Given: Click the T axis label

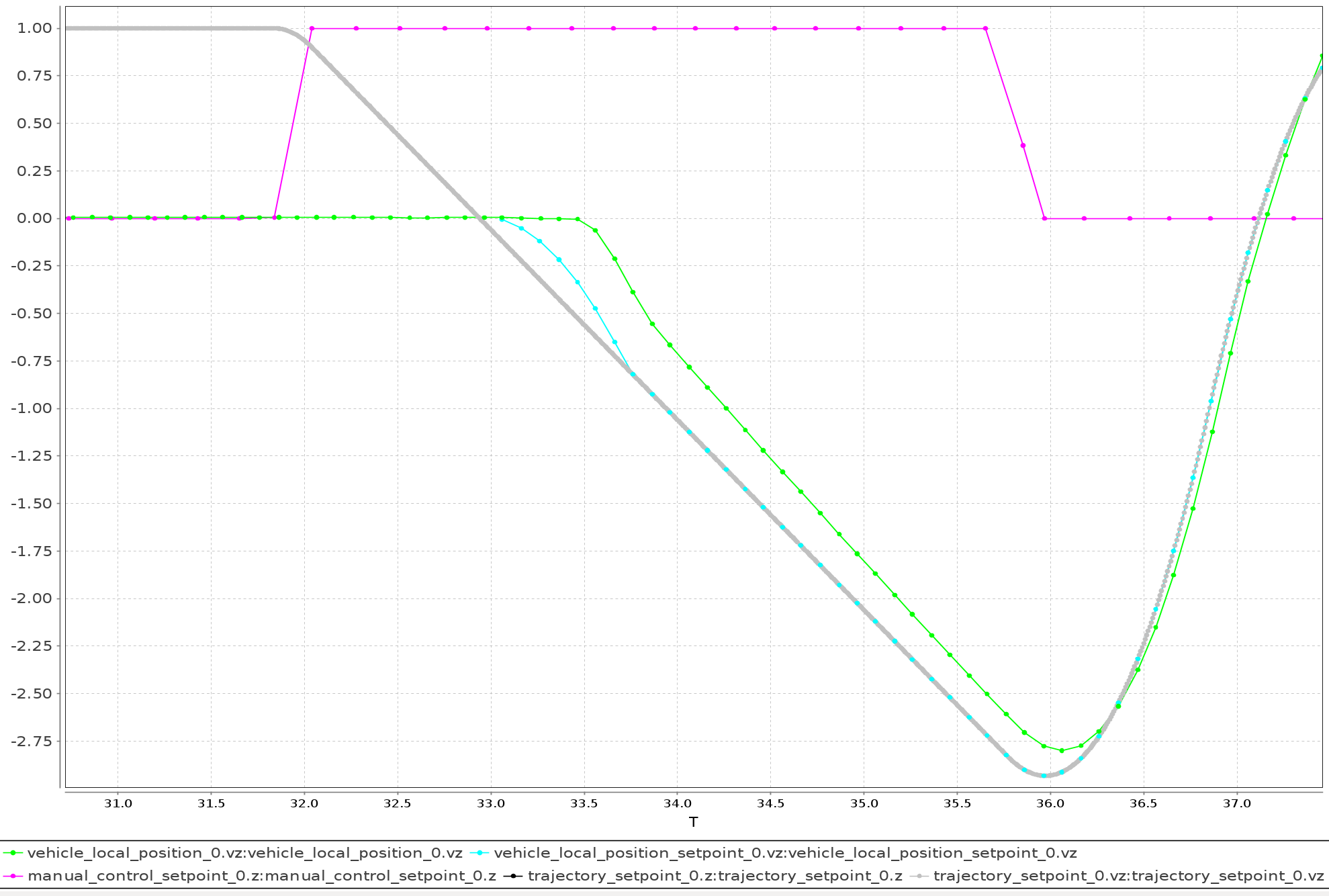Looking at the screenshot, I should pos(693,822).
